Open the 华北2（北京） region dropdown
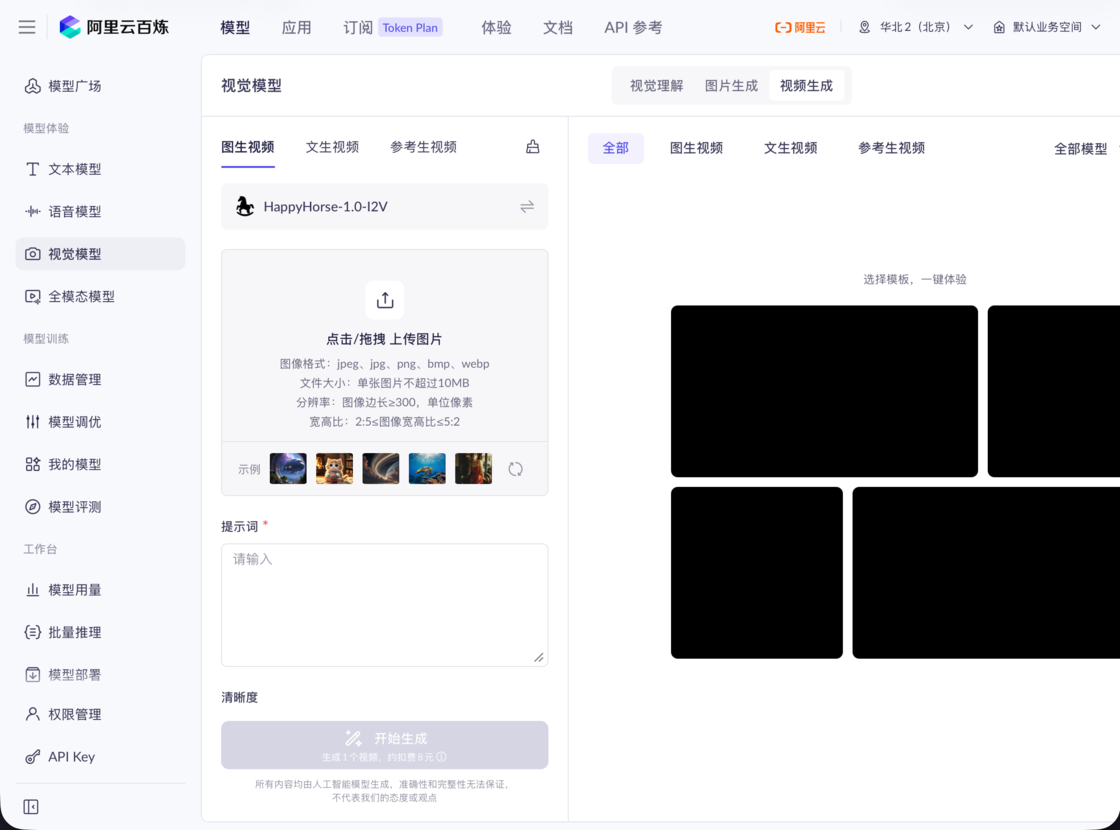 pyautogui.click(x=916, y=27)
